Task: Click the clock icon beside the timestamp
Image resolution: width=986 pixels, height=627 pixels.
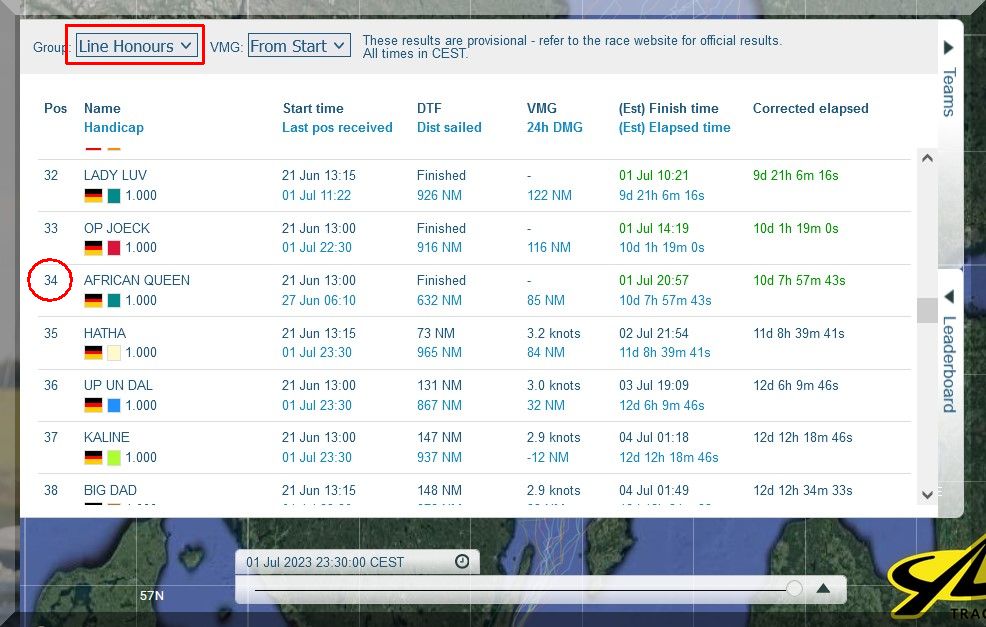Action: pyautogui.click(x=462, y=562)
